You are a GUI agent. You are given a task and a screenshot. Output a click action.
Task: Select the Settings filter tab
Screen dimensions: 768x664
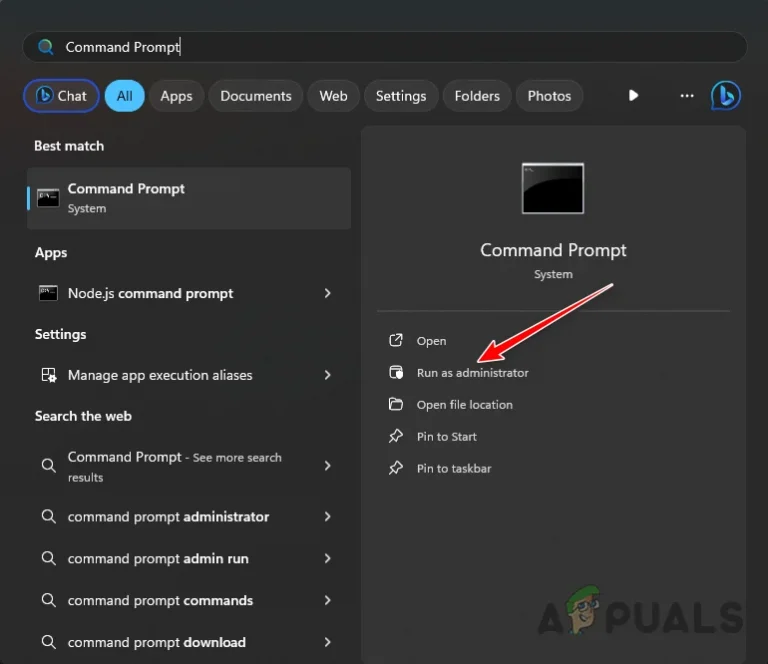[401, 96]
